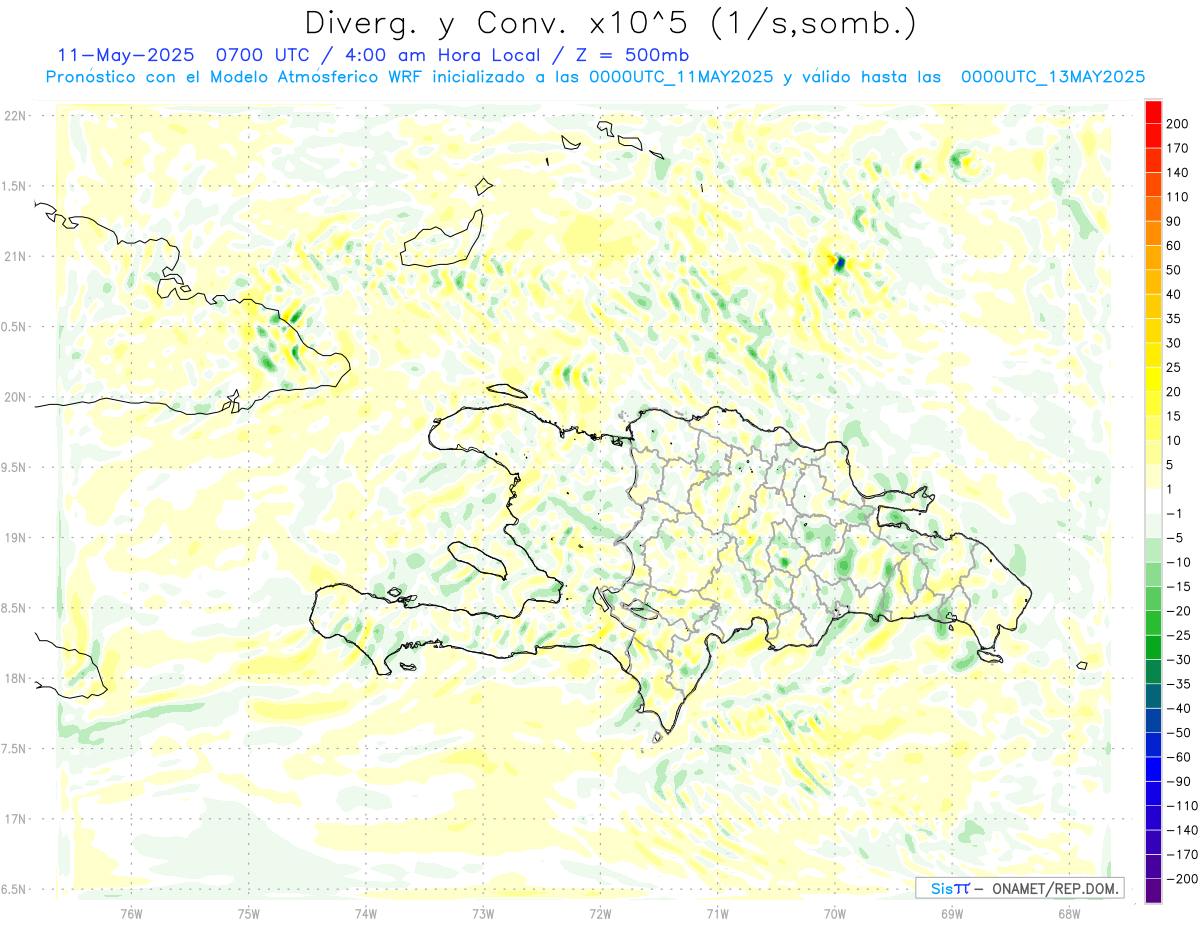Click the '0000UTC_11MAY2025' initialization time

(681, 77)
